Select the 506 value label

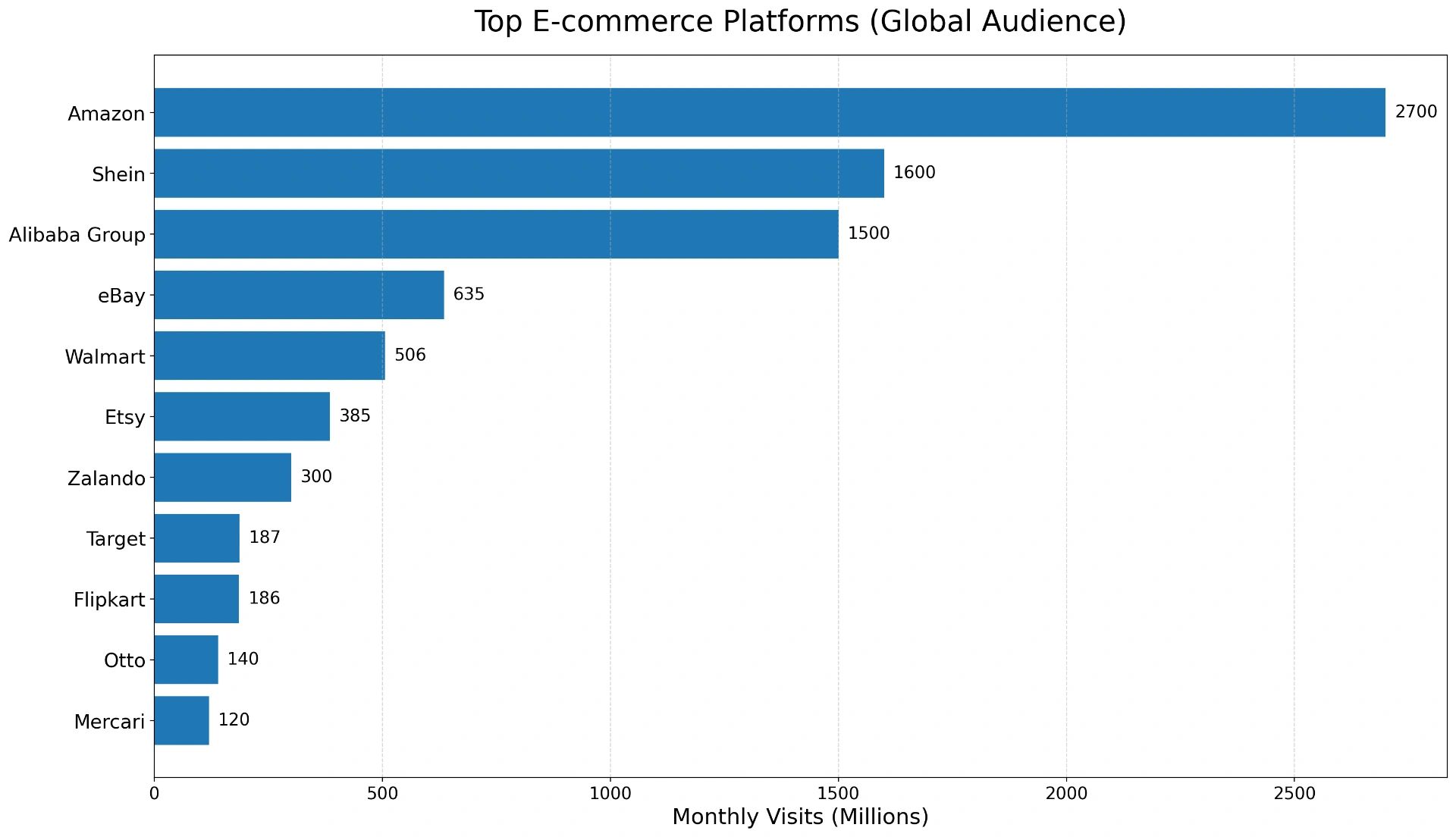[x=410, y=355]
